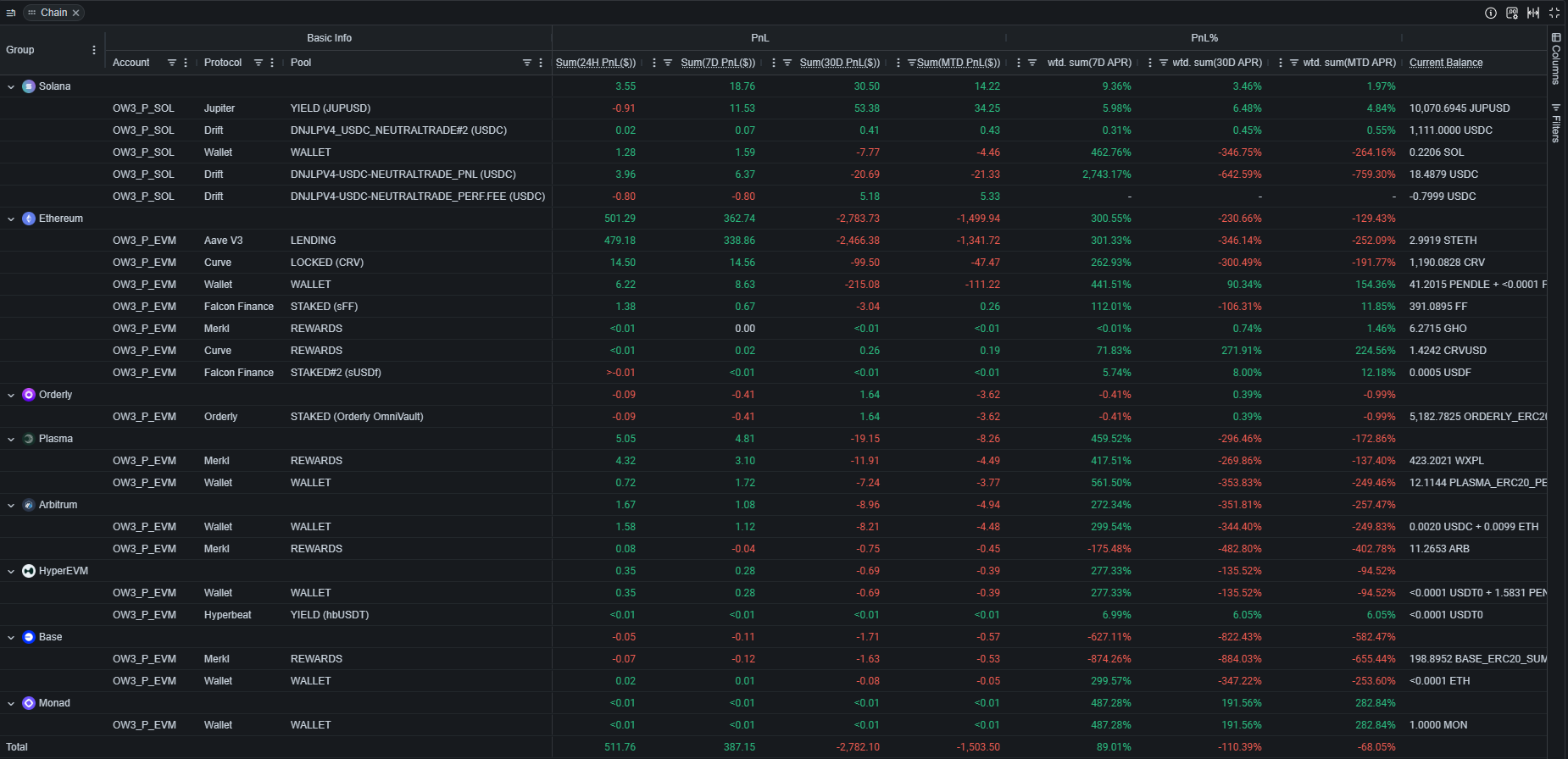
Task: Open the info circle icon
Action: point(1491,13)
